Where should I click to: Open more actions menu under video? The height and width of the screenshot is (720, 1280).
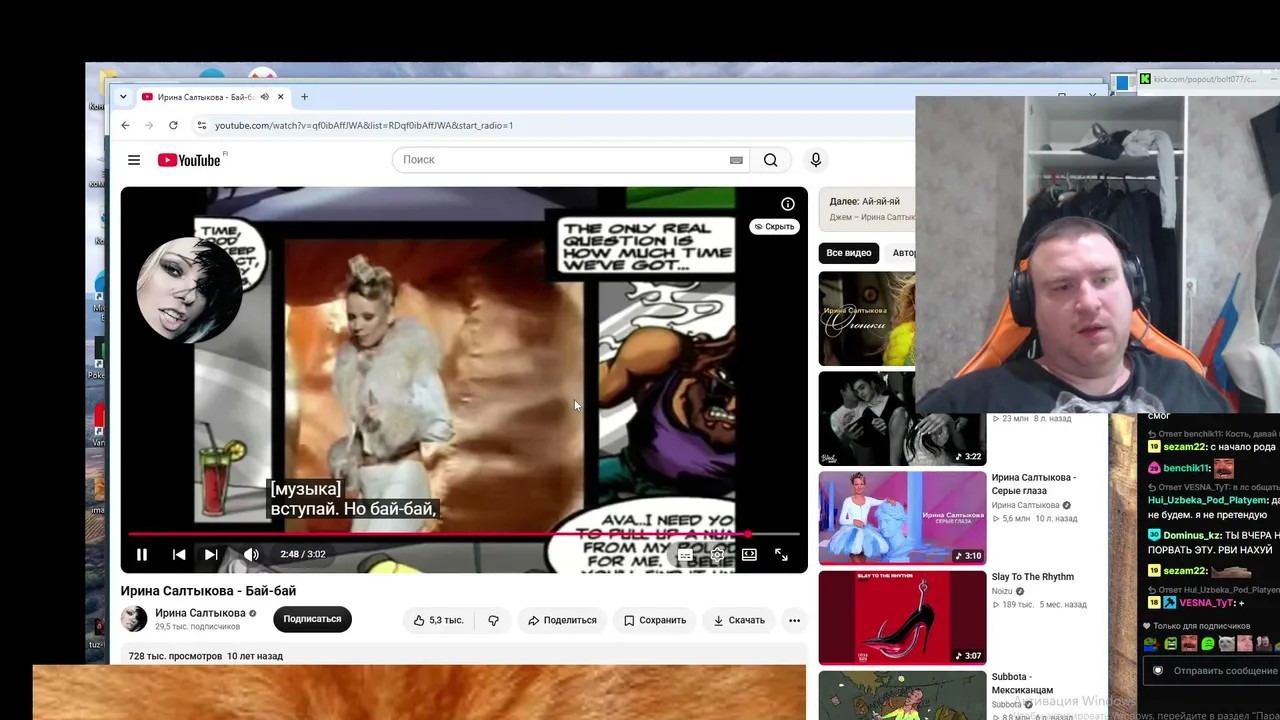click(794, 620)
